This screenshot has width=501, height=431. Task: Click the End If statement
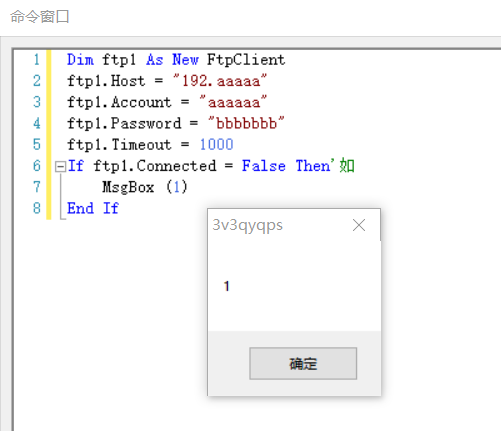(x=93, y=208)
